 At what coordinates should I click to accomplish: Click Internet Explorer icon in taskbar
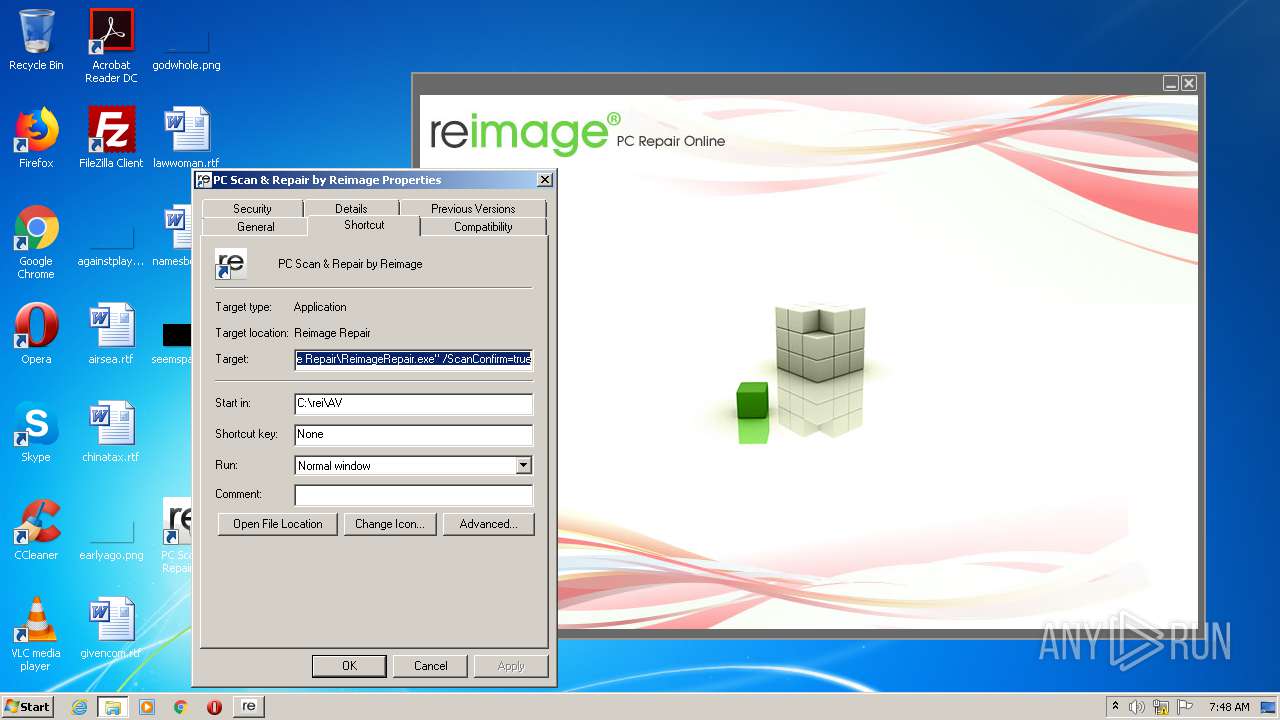[79, 707]
